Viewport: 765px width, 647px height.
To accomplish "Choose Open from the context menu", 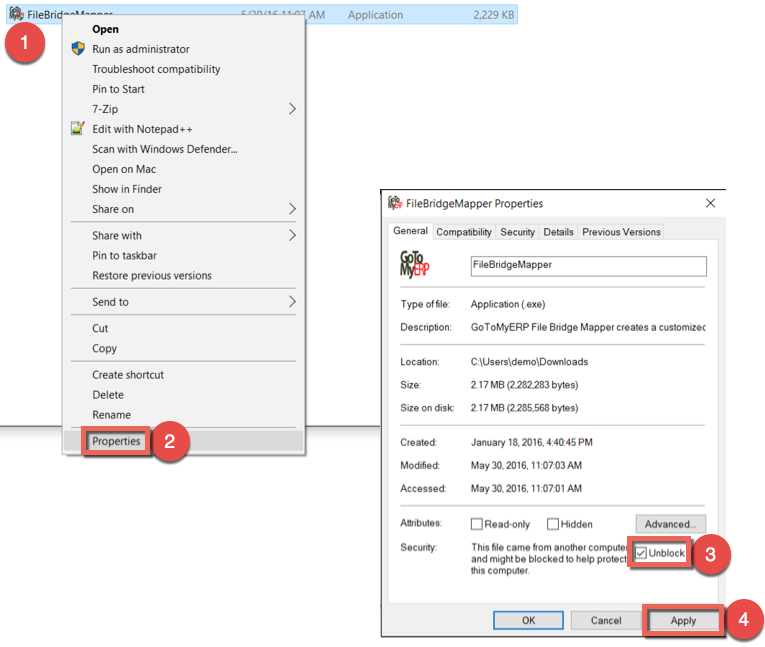I will pos(105,29).
